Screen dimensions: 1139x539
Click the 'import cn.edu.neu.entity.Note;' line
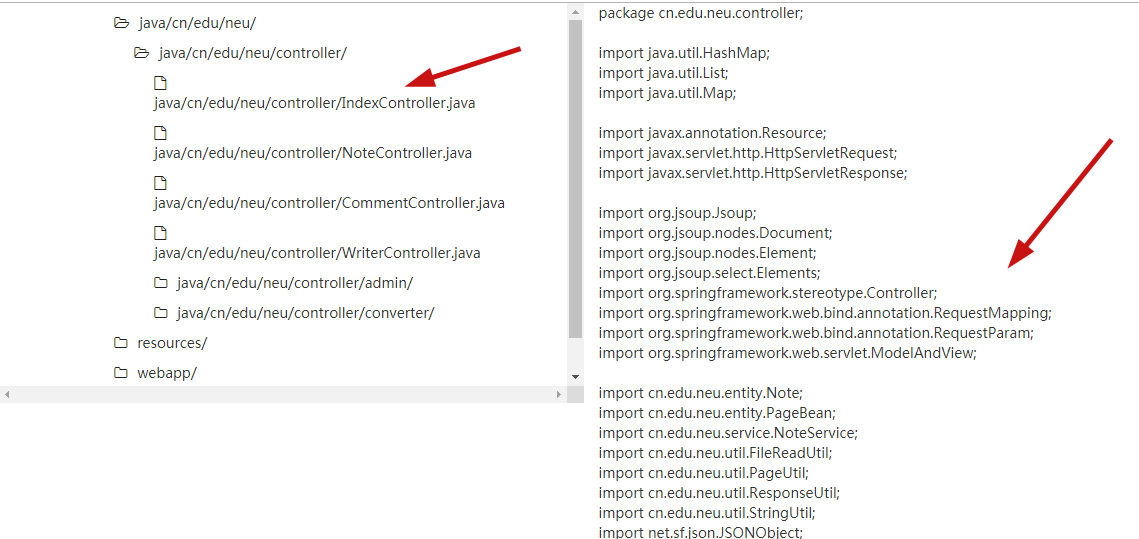[x=700, y=393]
